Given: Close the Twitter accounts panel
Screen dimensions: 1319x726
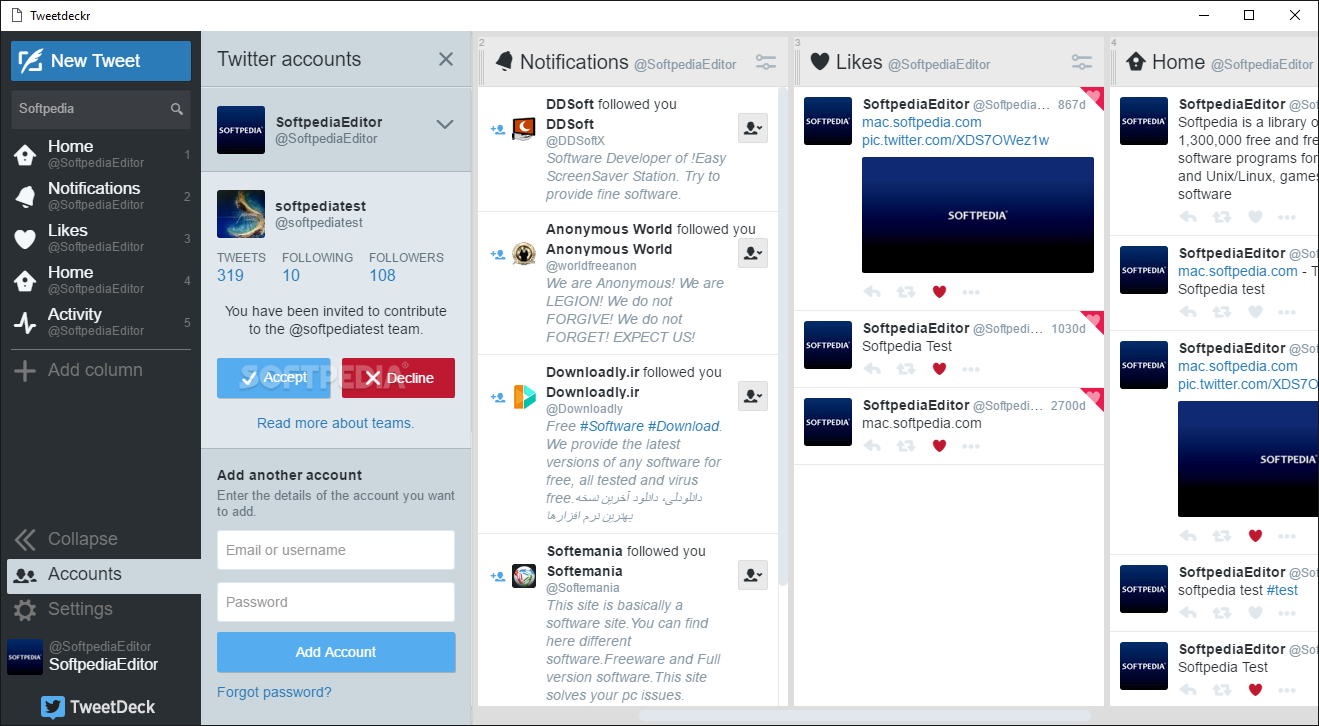Looking at the screenshot, I should coord(446,59).
